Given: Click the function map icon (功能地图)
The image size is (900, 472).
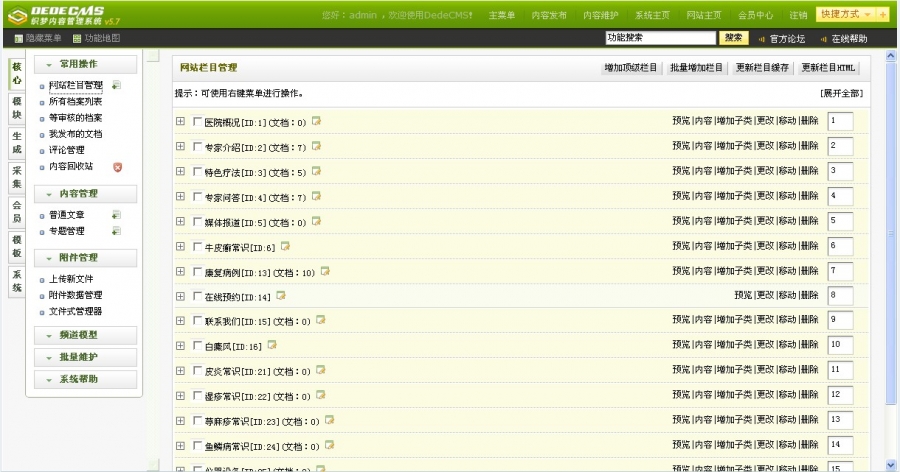Looking at the screenshot, I should pos(77,38).
